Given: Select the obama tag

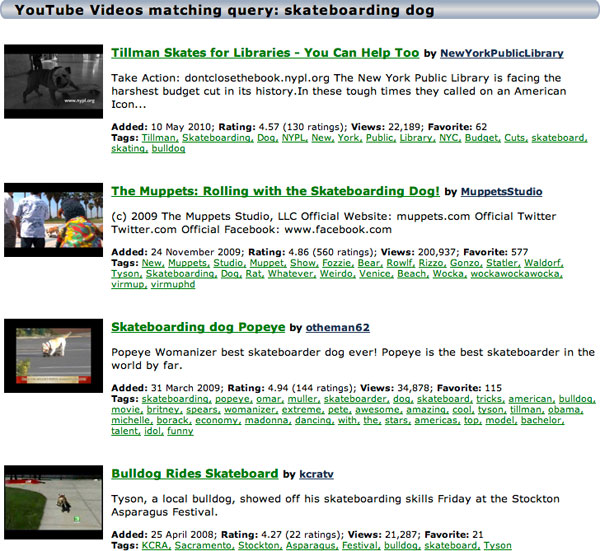Looking at the screenshot, I should [566, 409].
